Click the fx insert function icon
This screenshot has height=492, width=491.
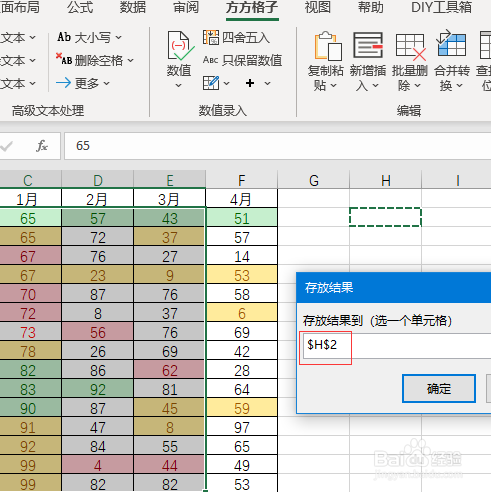(x=42, y=146)
